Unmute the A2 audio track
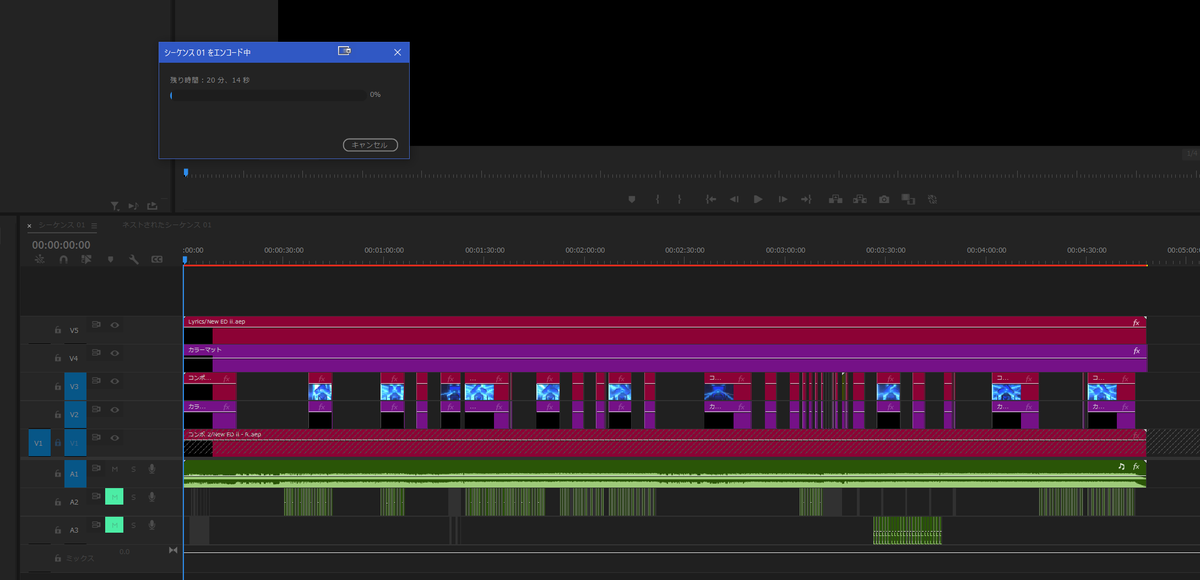The image size is (1200, 580). pyautogui.click(x=114, y=497)
